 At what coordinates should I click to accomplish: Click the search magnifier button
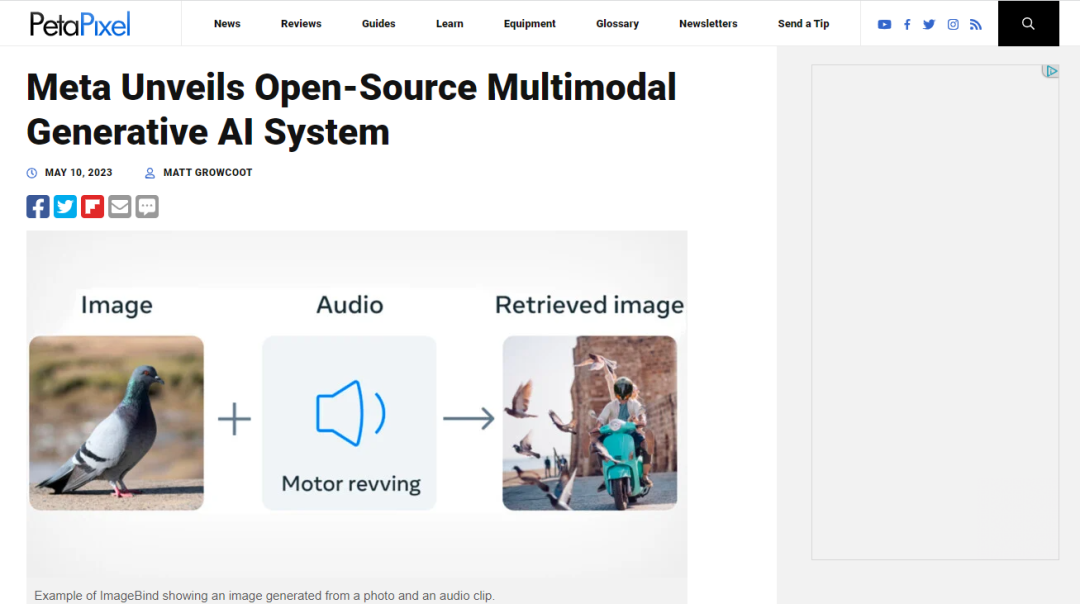pos(1028,23)
